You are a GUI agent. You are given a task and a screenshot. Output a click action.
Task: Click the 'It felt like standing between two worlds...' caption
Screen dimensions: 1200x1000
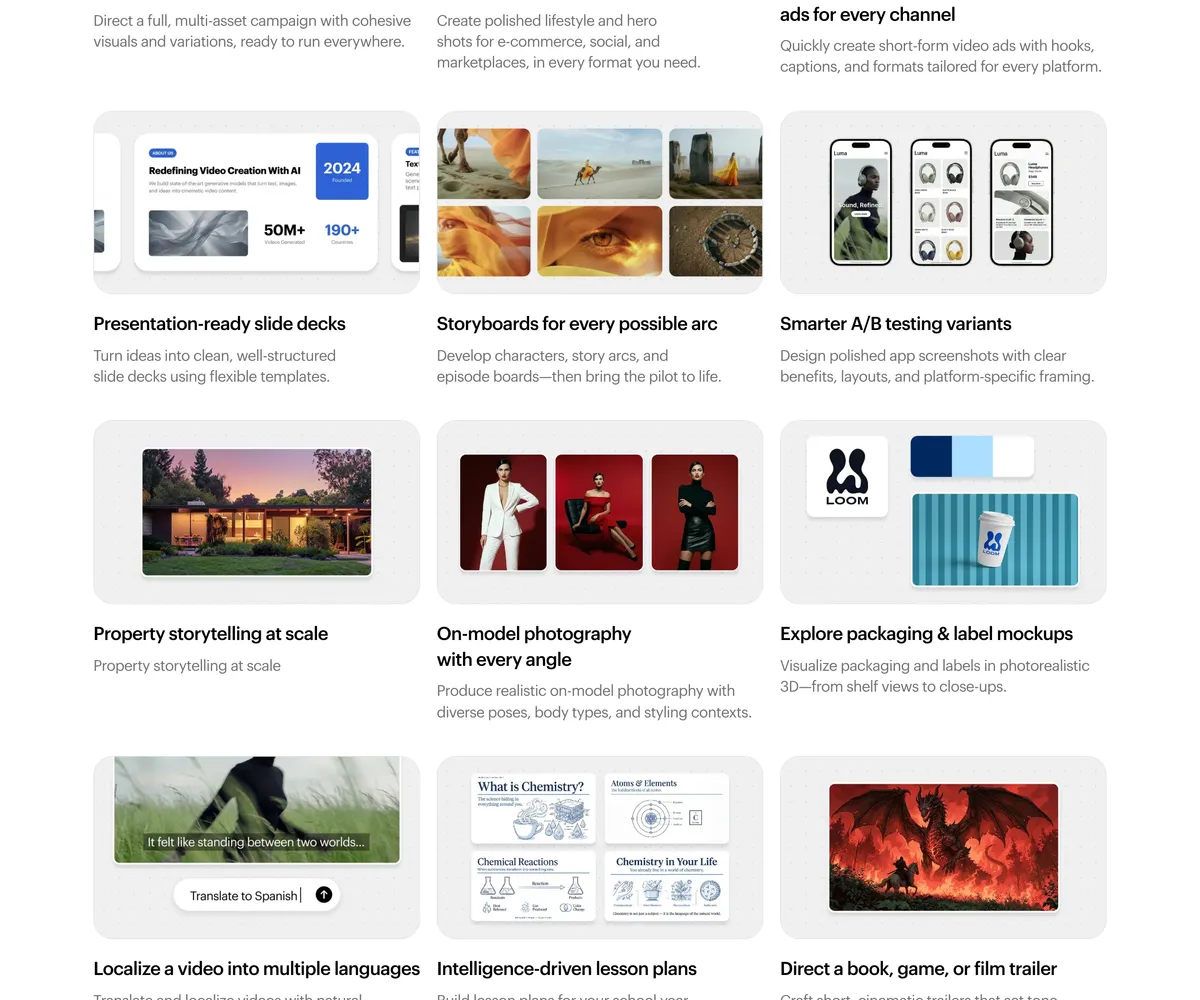(256, 842)
